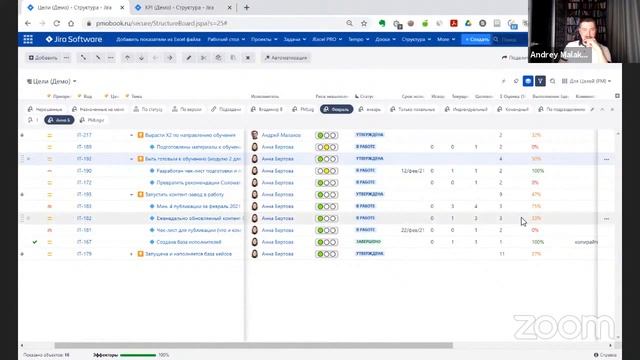Expand the IT-179 goal row
This screenshot has width=640, height=360.
pos(131,254)
